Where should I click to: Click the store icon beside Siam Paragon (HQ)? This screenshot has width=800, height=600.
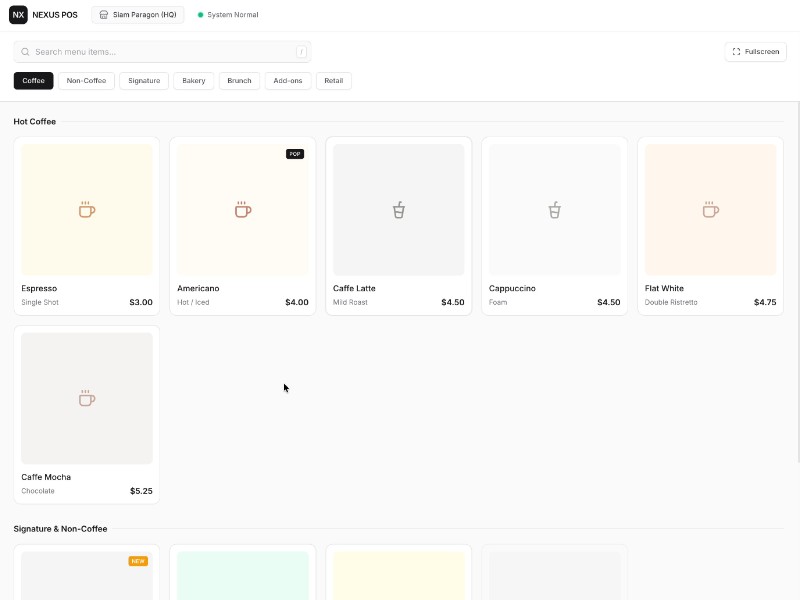coord(103,14)
